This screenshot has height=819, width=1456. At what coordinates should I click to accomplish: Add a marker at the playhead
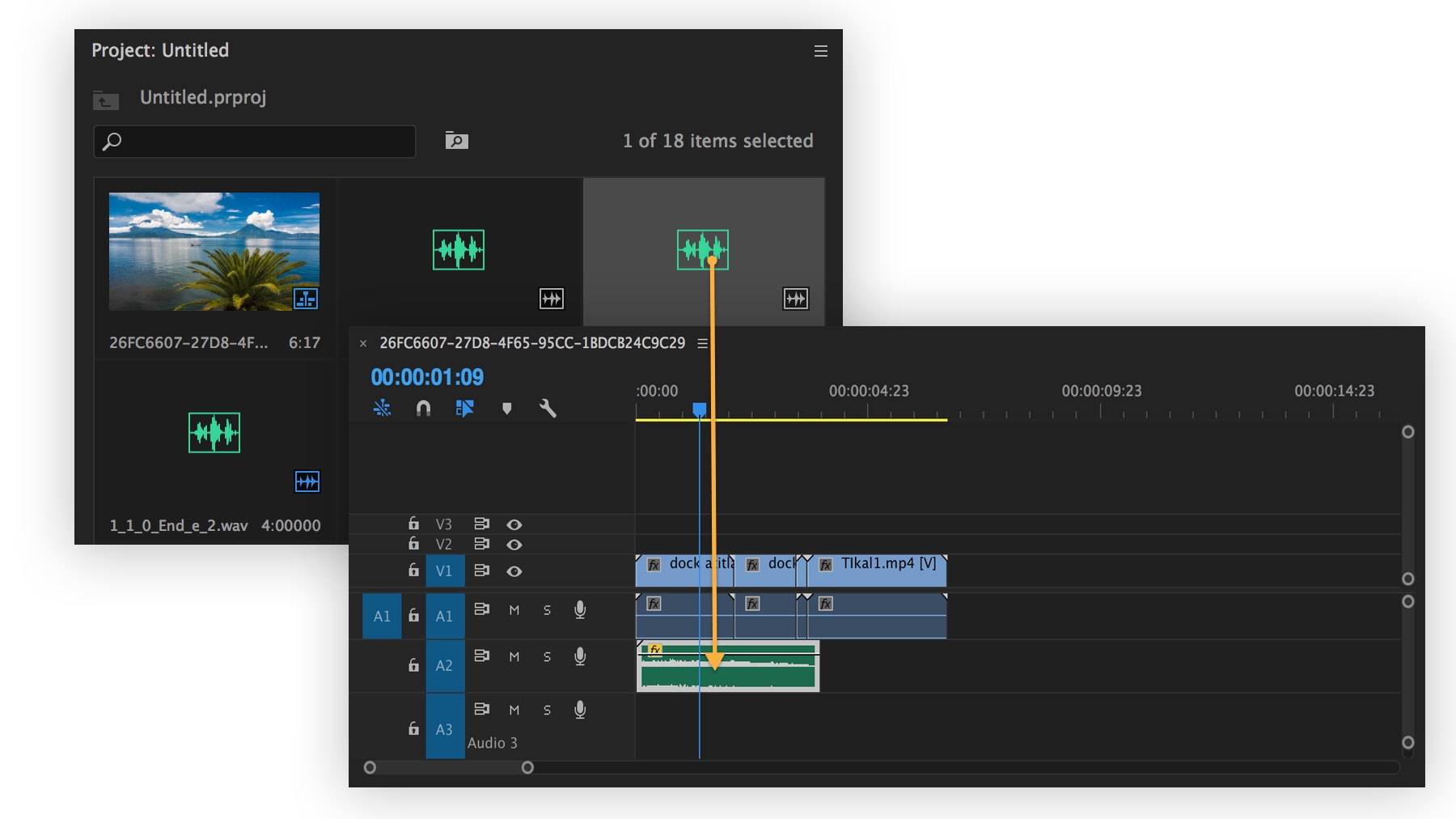coord(507,409)
